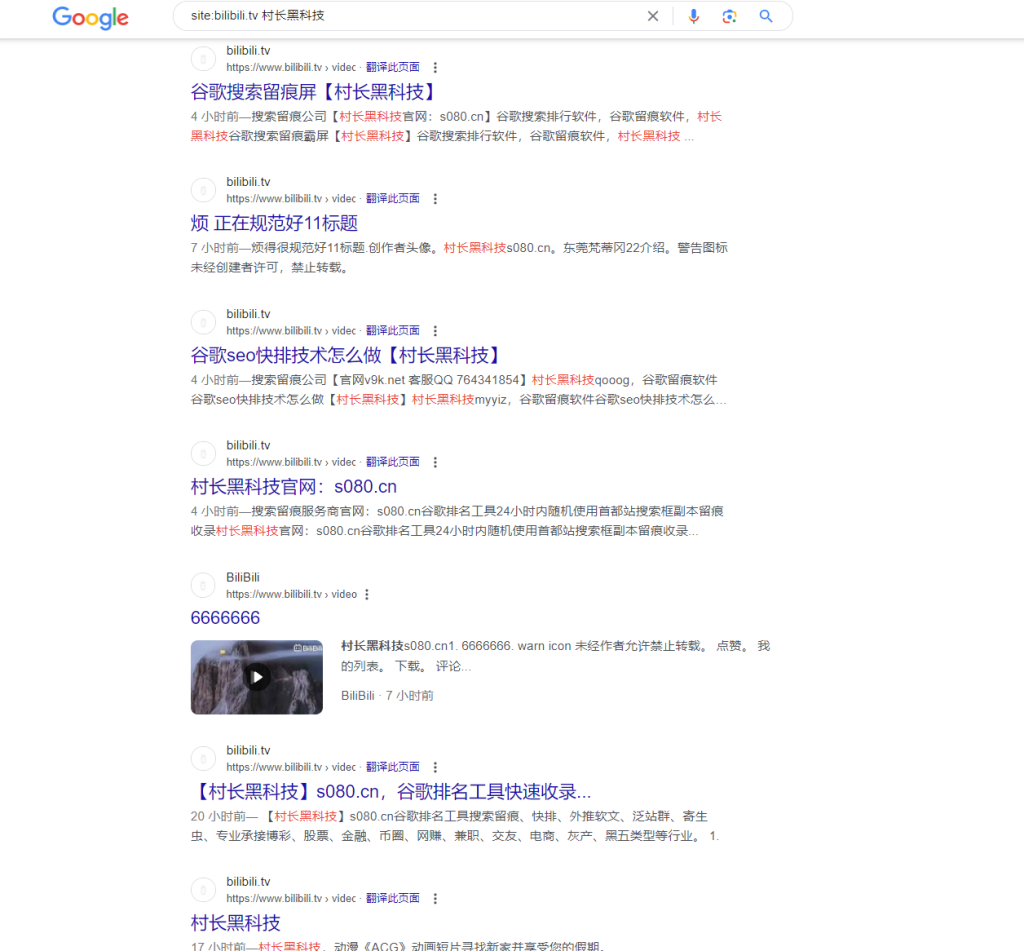Open the 谷歌seo快排技术怎么做 result
This screenshot has height=951, width=1024.
coord(344,354)
